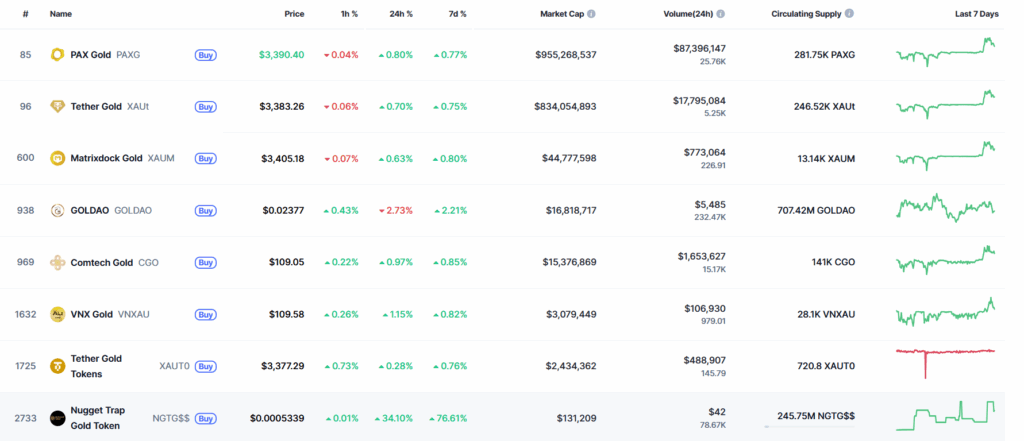Click PAX Gold price $3,390.40
Viewport: 1024px width, 441px height.
281,55
